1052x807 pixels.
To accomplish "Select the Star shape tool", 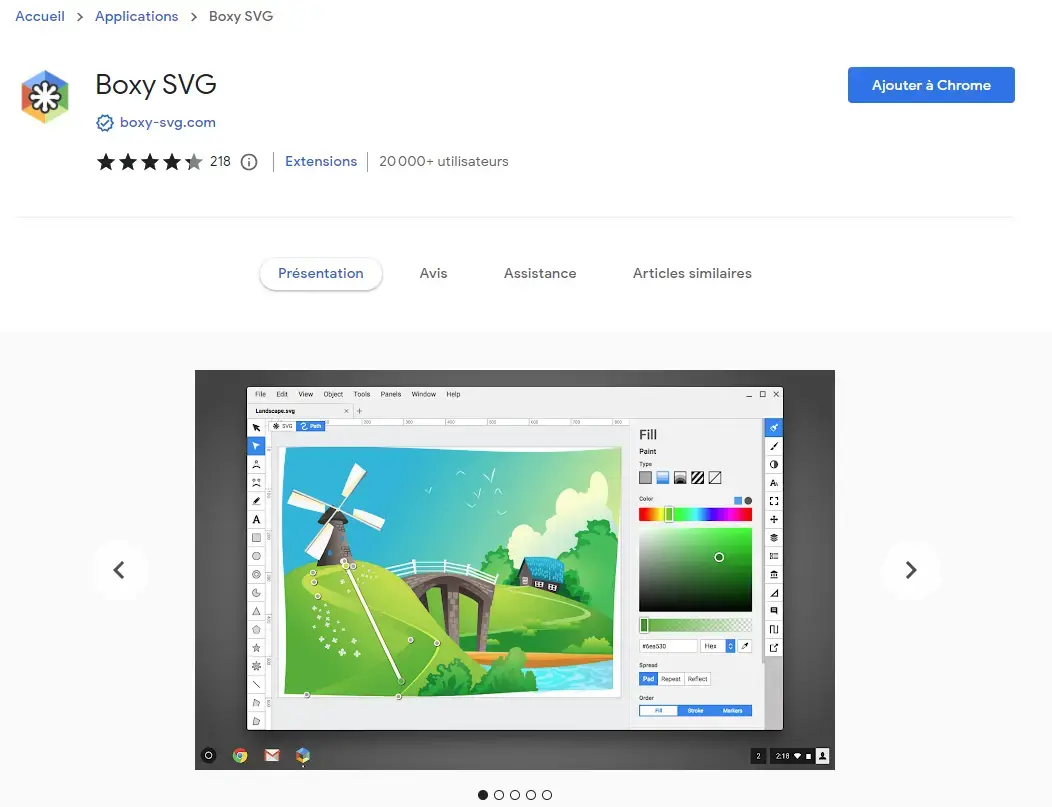I will coord(256,647).
